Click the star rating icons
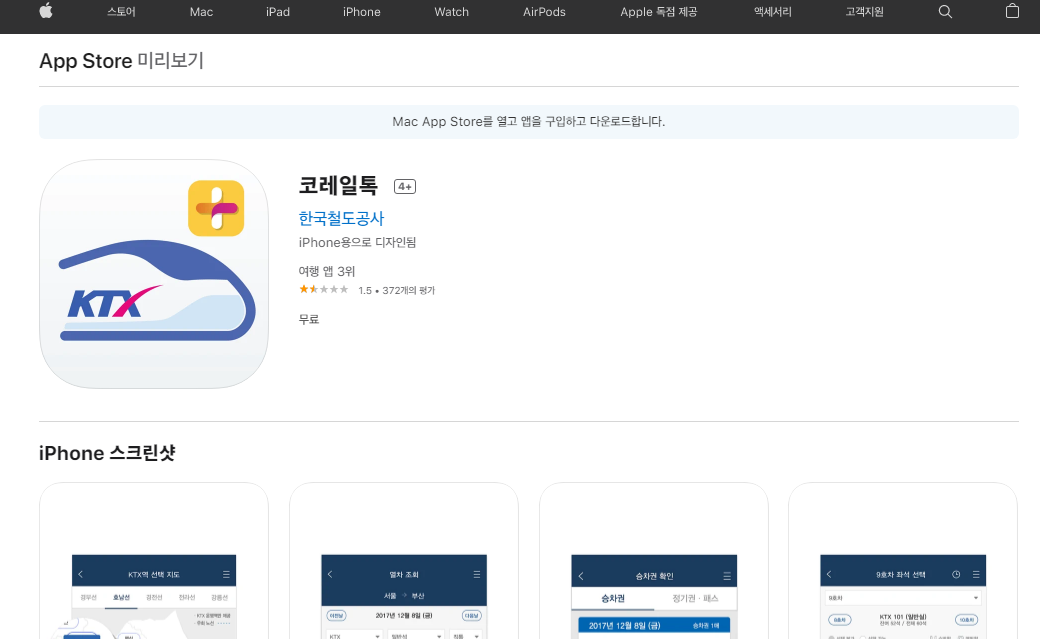The height and width of the screenshot is (639, 1040). coord(324,289)
